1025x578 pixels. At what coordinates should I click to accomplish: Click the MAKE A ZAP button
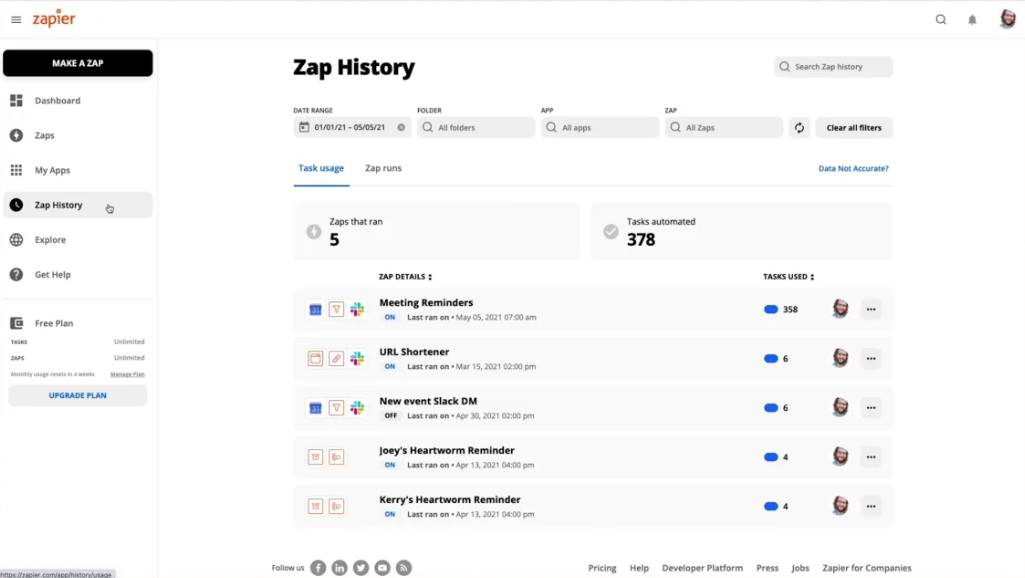(77, 62)
